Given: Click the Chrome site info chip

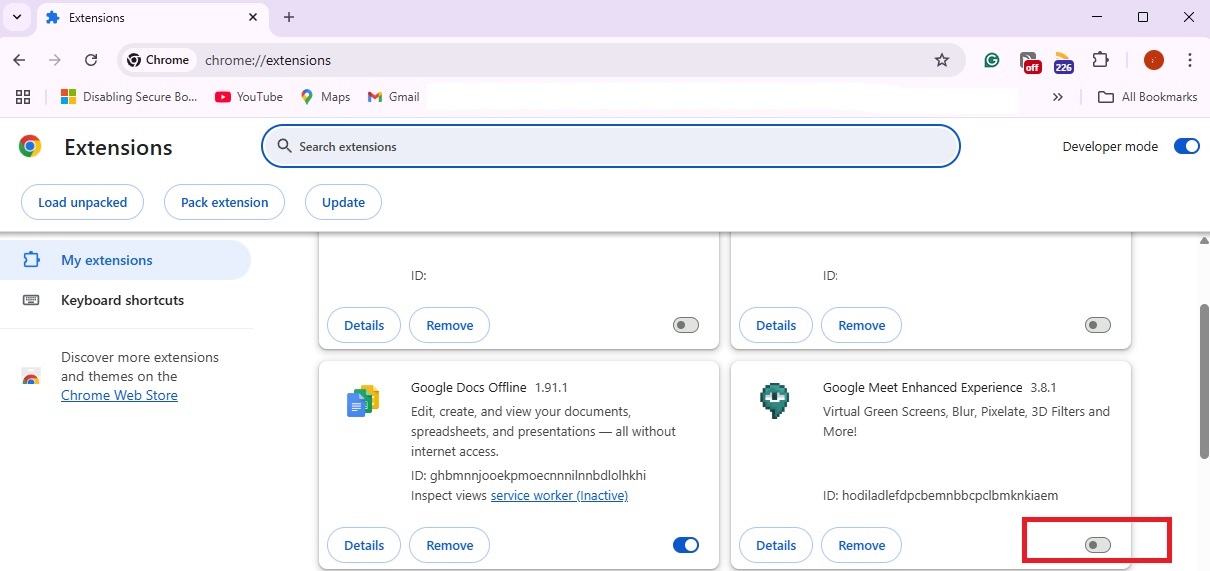Looking at the screenshot, I should click(x=158, y=60).
